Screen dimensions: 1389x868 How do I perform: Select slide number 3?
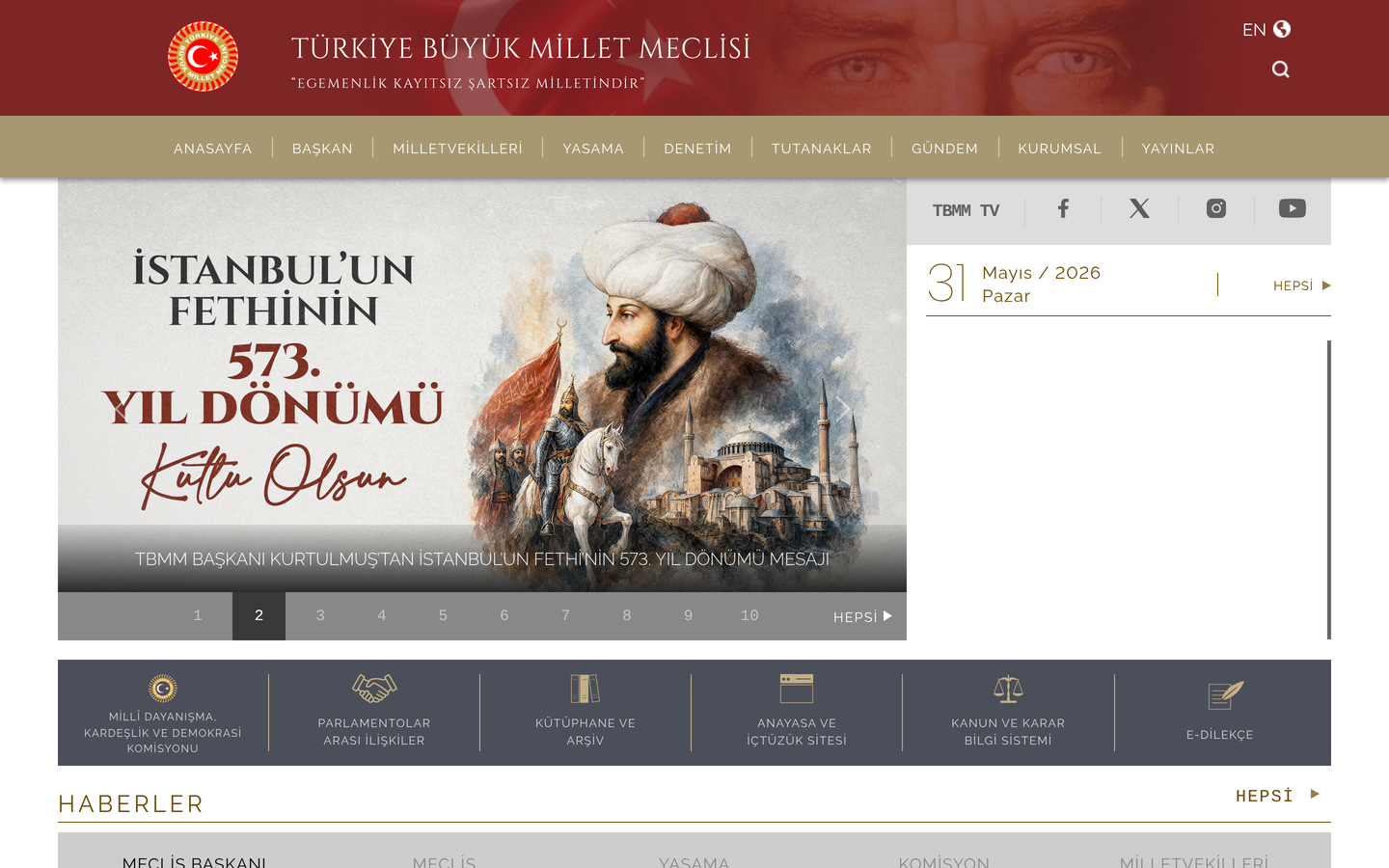tap(320, 616)
